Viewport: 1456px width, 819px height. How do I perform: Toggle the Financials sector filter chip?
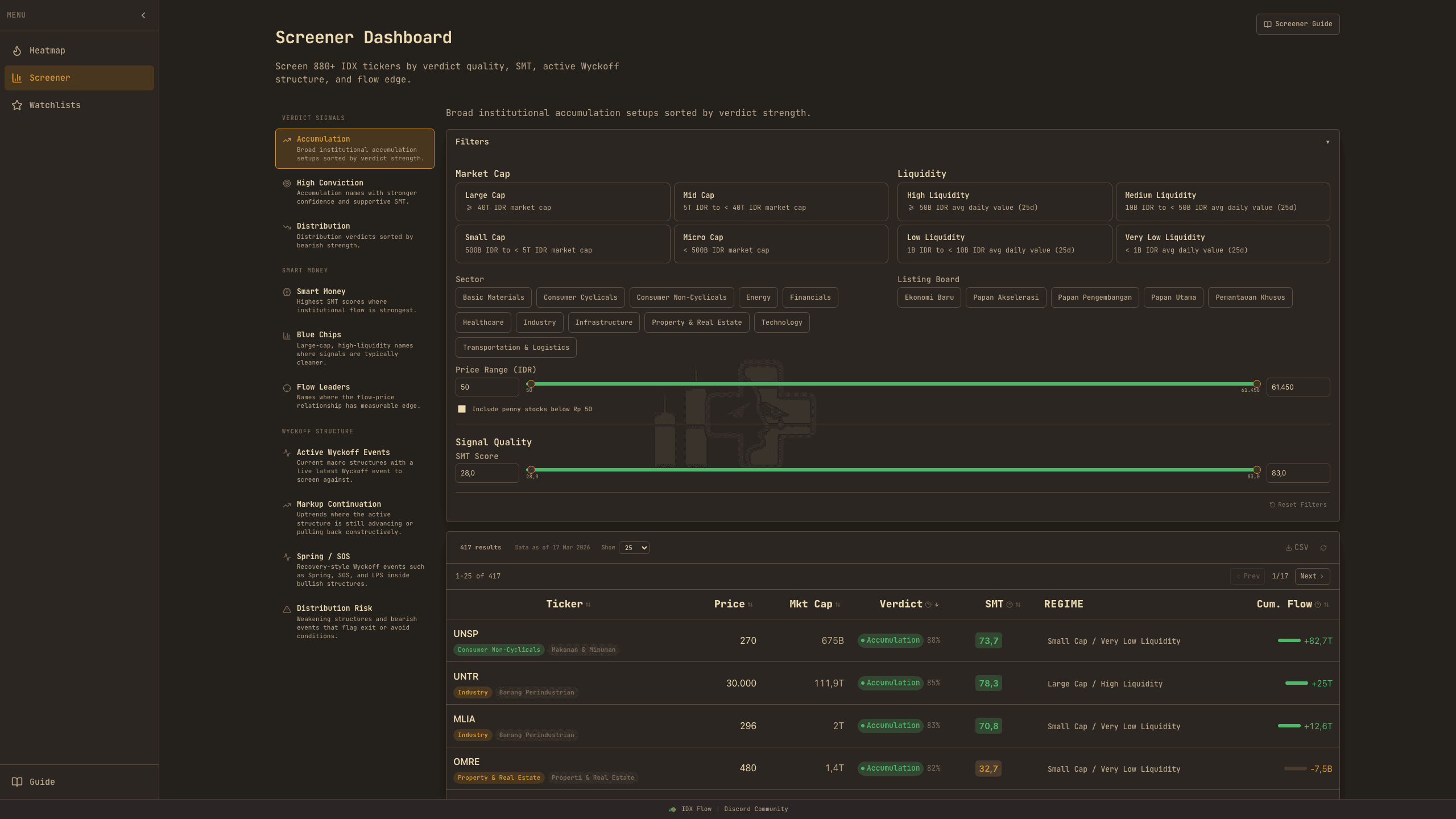pyautogui.click(x=810, y=297)
